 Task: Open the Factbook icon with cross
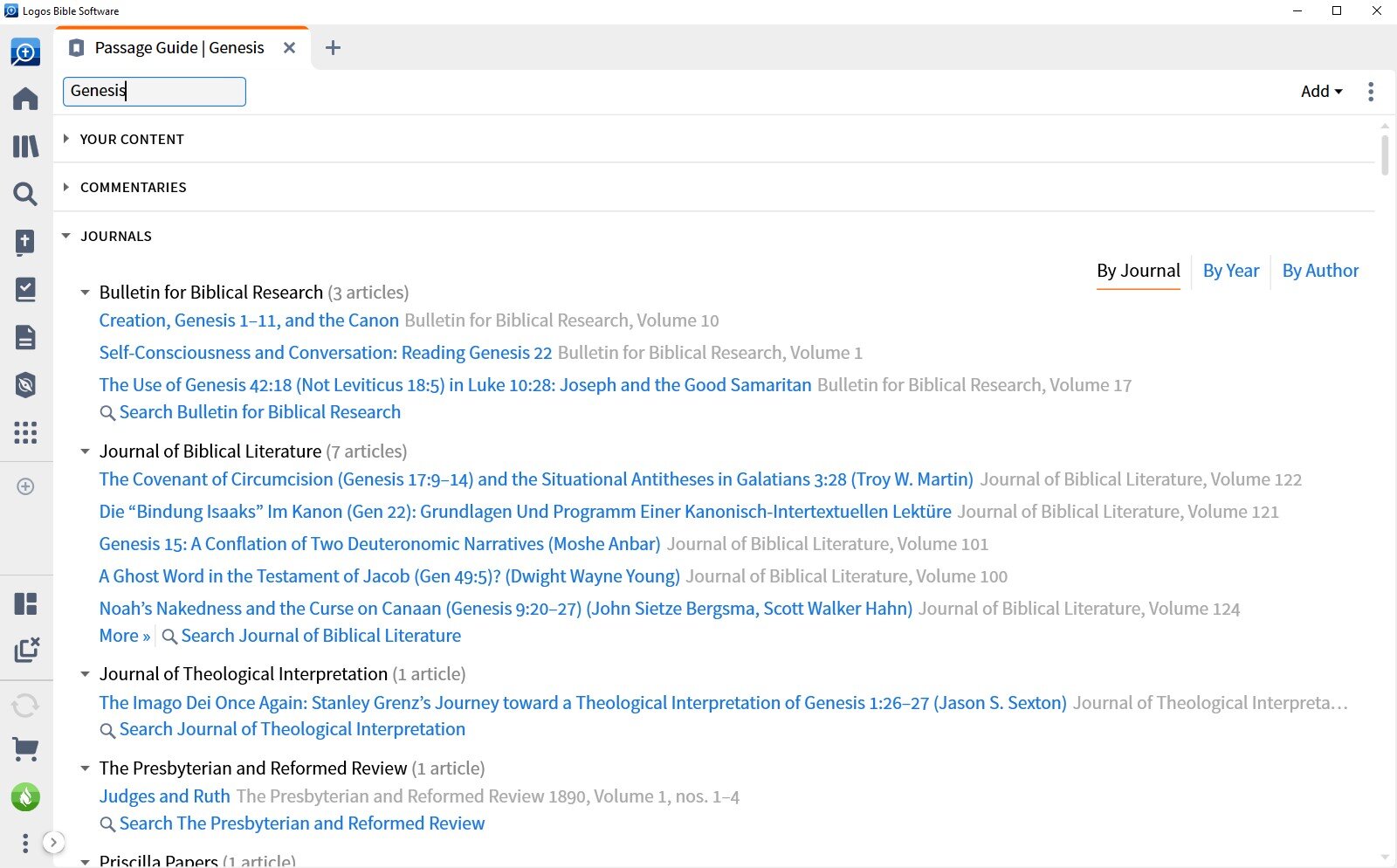(25, 242)
